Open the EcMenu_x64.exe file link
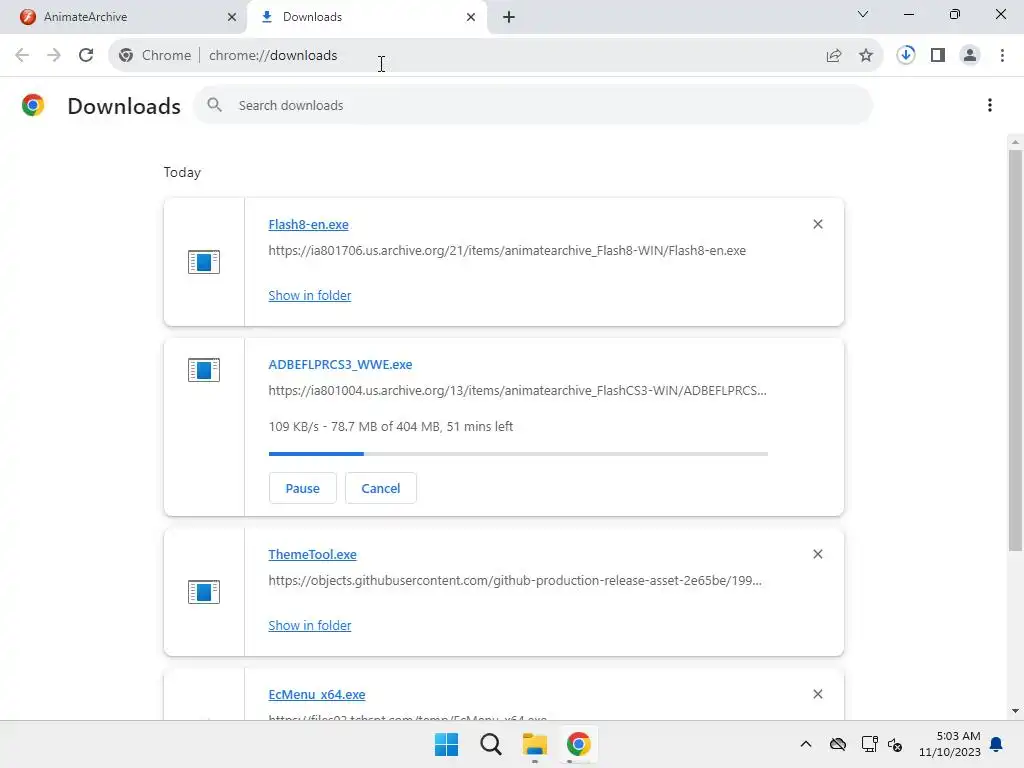 (317, 694)
